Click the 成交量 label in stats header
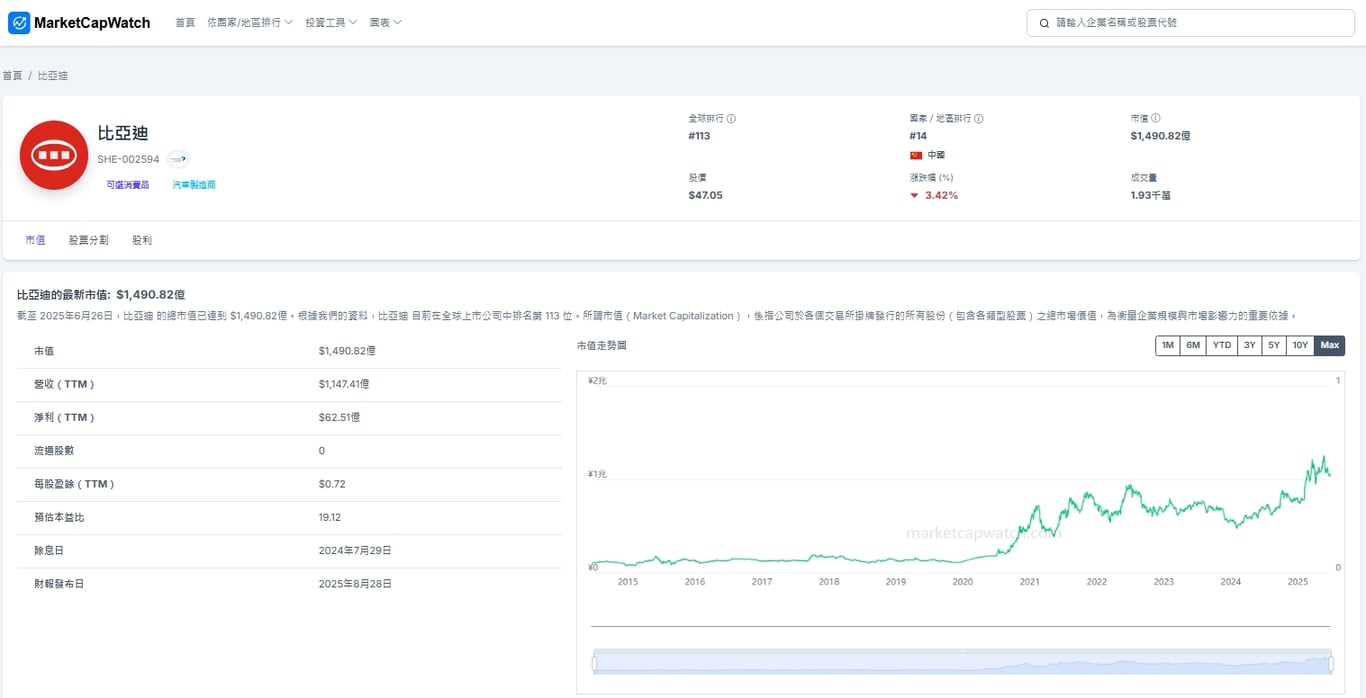This screenshot has width=1366, height=698. point(1144,177)
